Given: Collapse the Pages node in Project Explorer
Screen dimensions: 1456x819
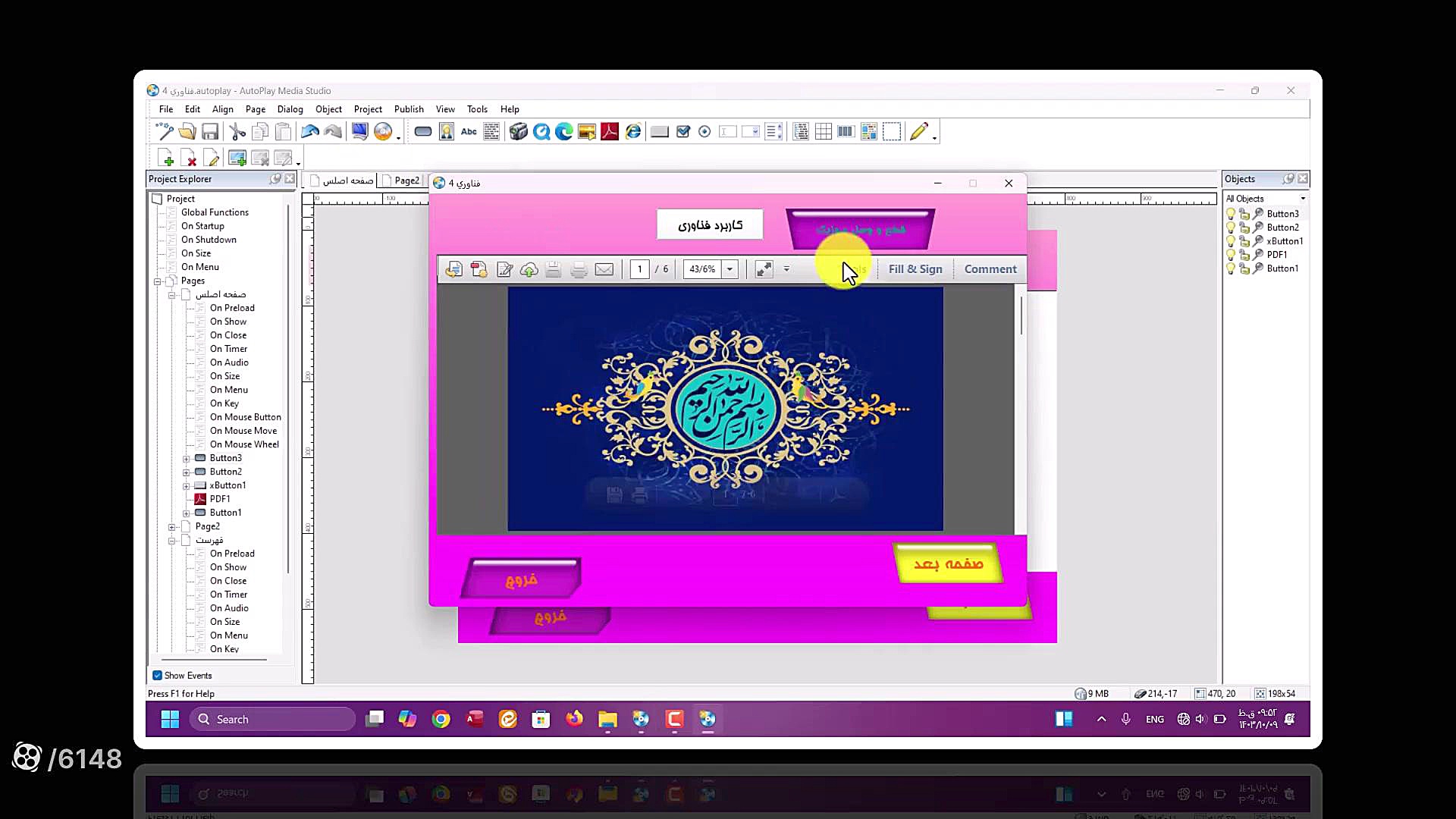Looking at the screenshot, I should click(x=158, y=281).
